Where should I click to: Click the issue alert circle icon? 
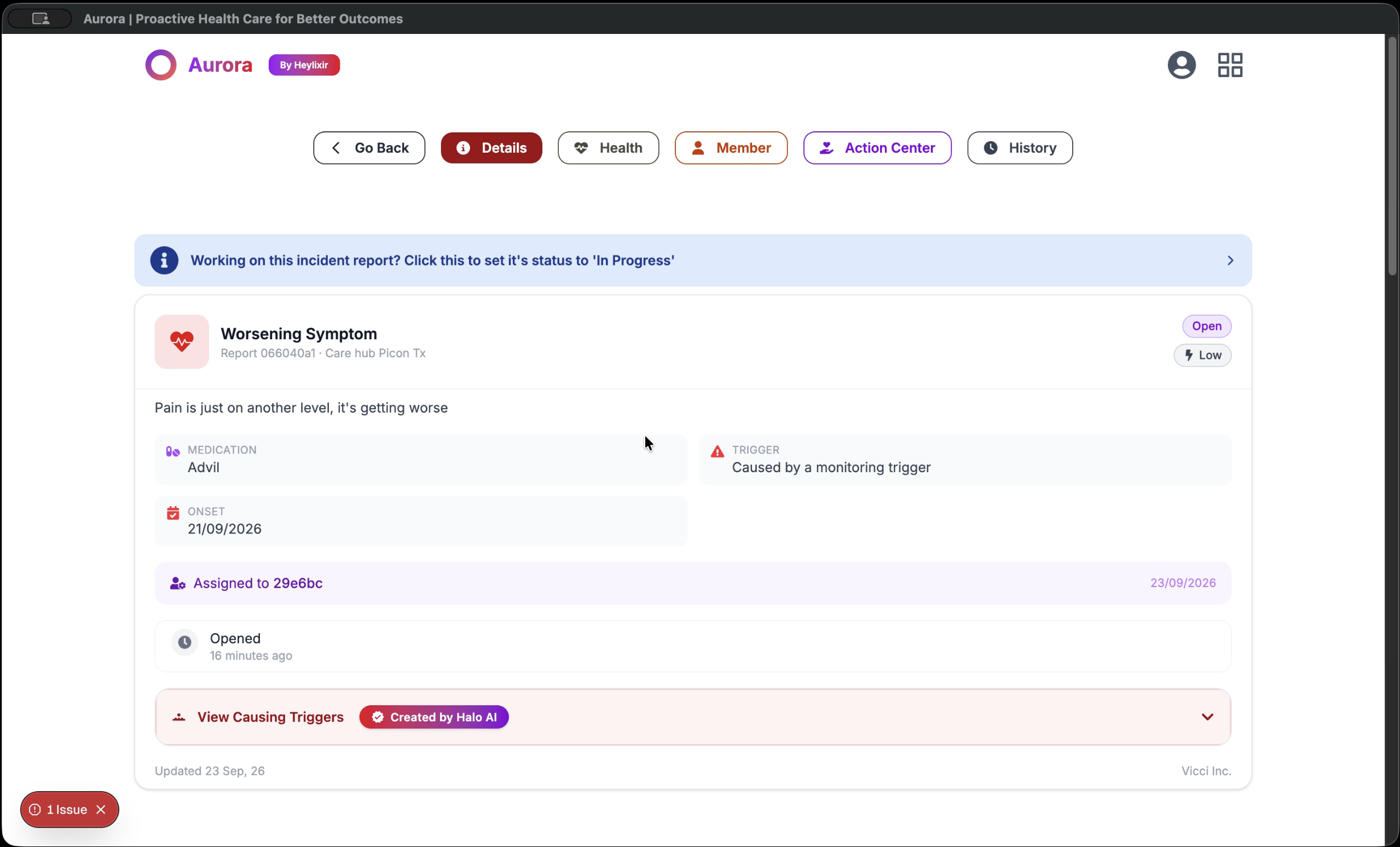point(34,809)
